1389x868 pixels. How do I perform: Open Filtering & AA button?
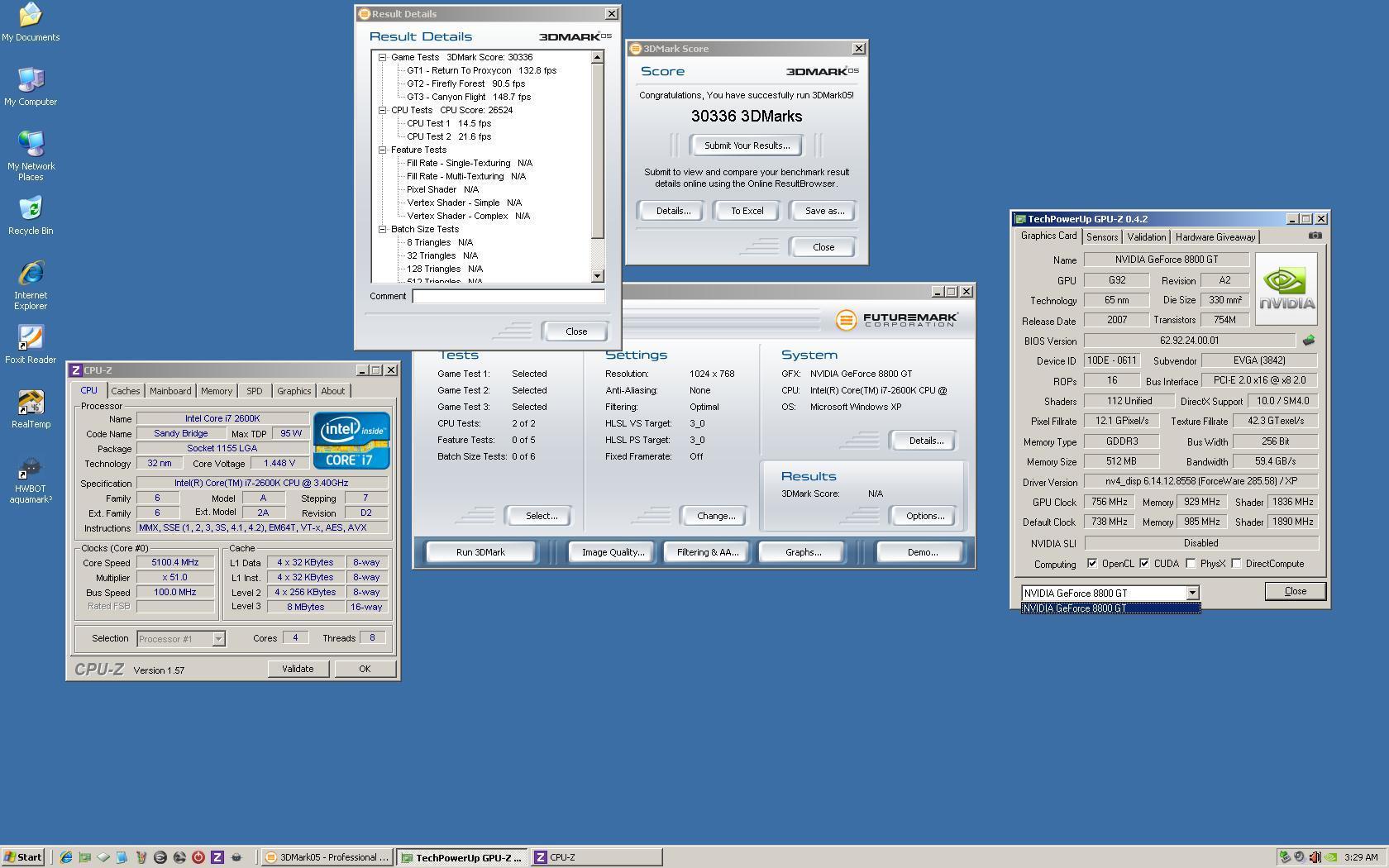click(x=708, y=552)
